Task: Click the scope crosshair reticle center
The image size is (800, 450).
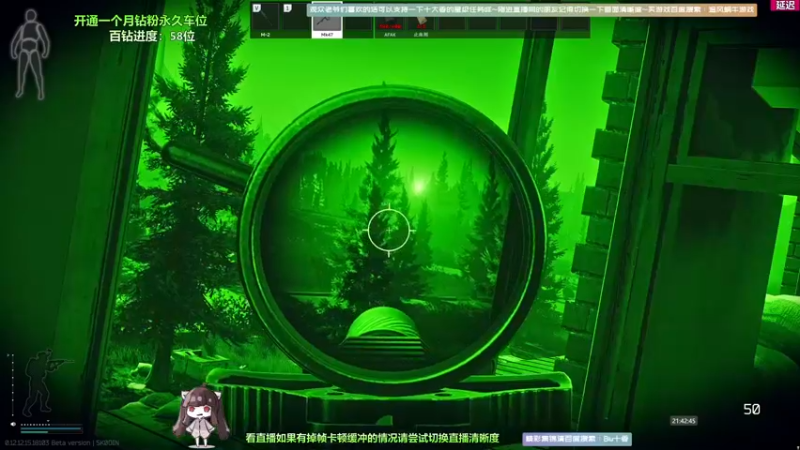Action: [389, 231]
